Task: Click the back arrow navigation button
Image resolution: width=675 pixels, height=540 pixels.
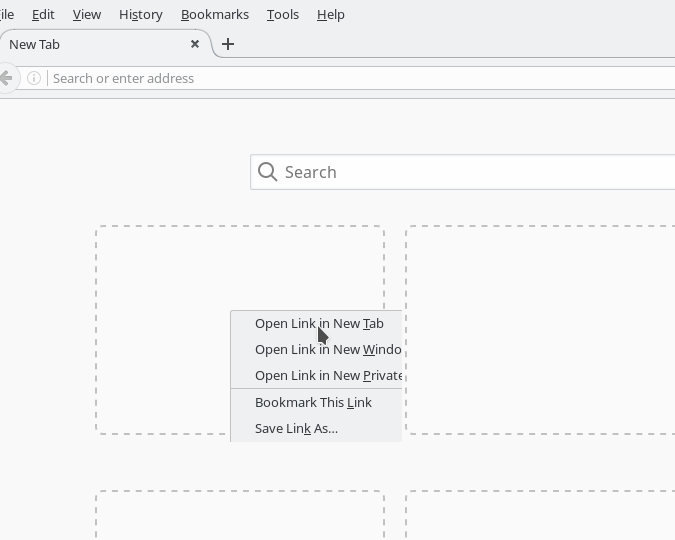Action: [x=6, y=78]
